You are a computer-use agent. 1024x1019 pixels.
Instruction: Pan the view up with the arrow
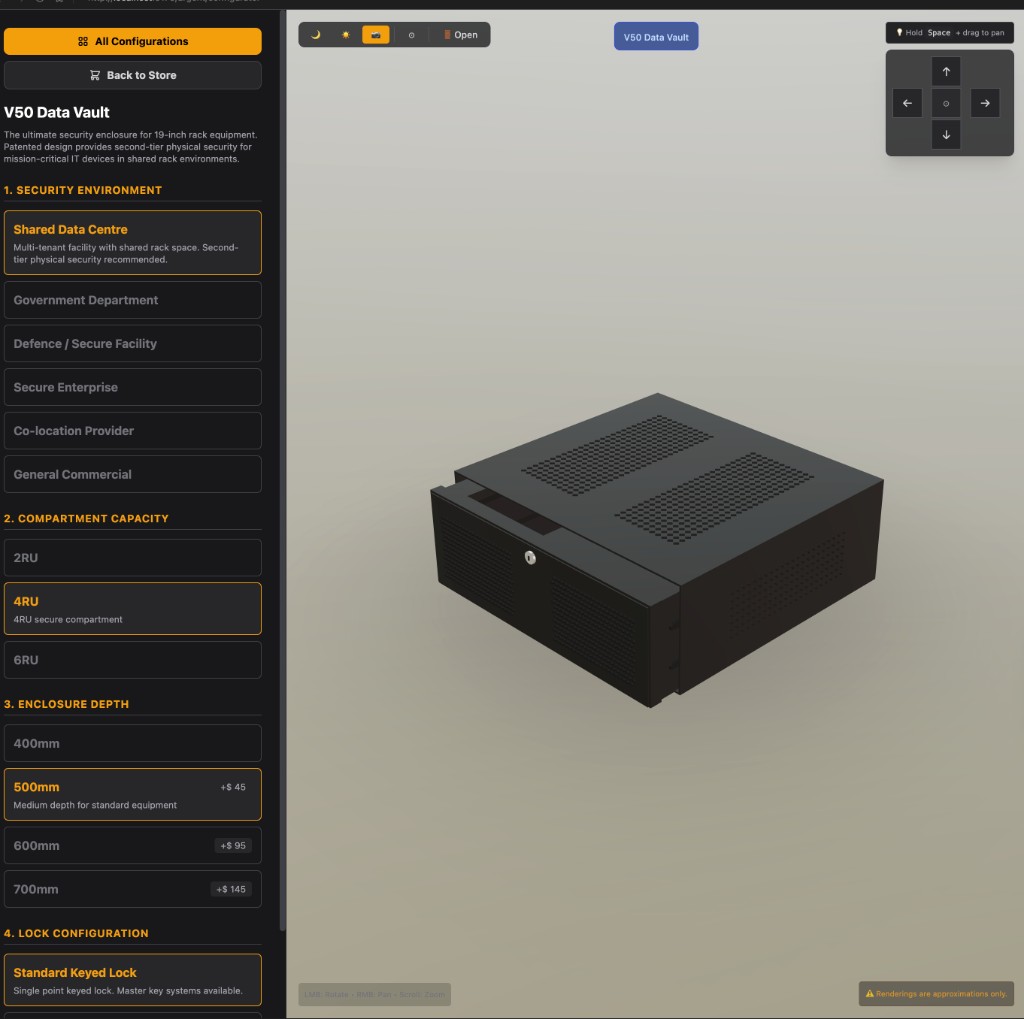pos(946,72)
